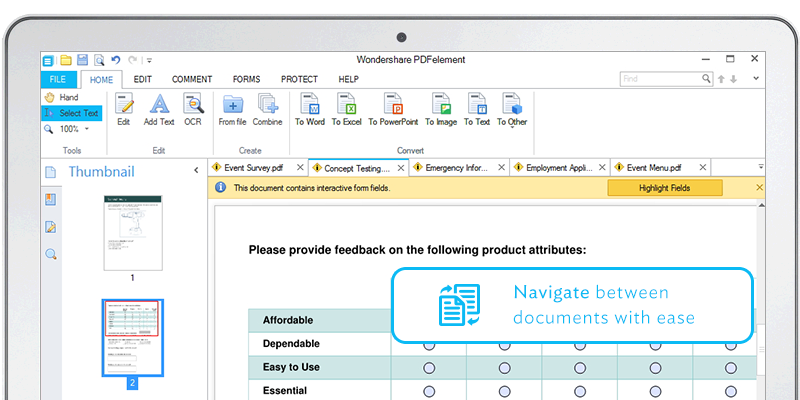
Task: Redo the last undone action
Action: point(132,60)
